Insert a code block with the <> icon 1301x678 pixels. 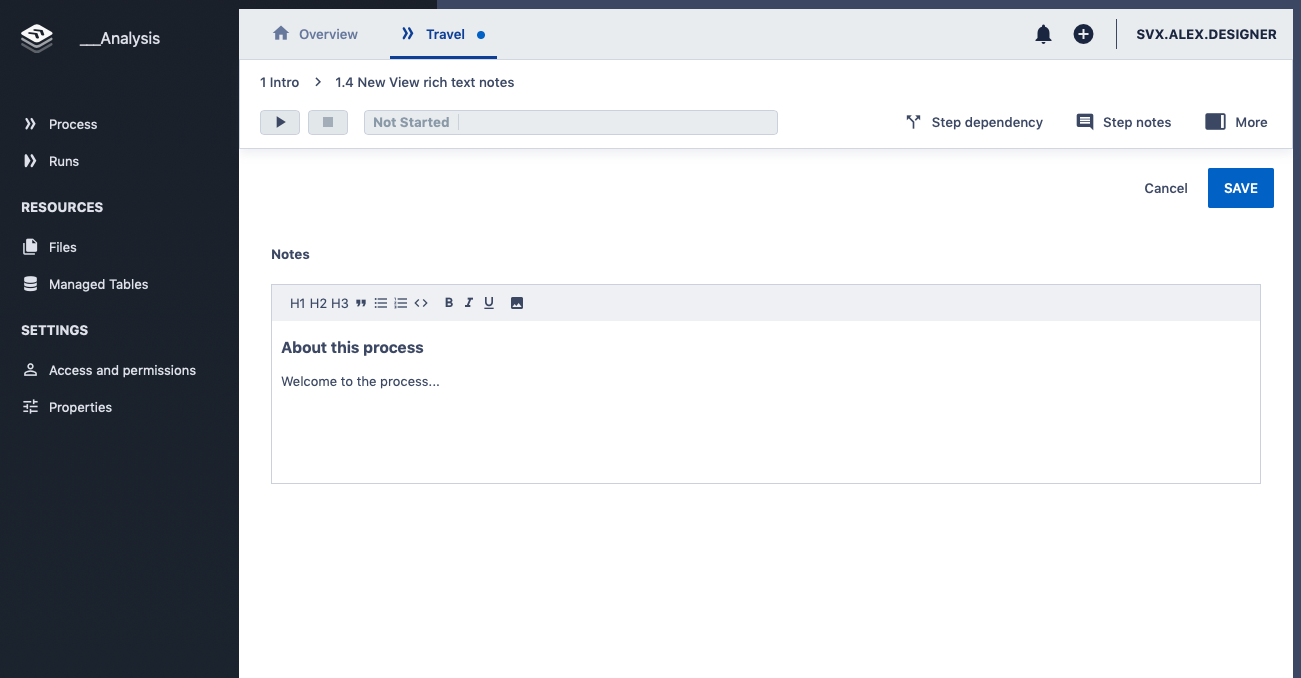click(421, 303)
